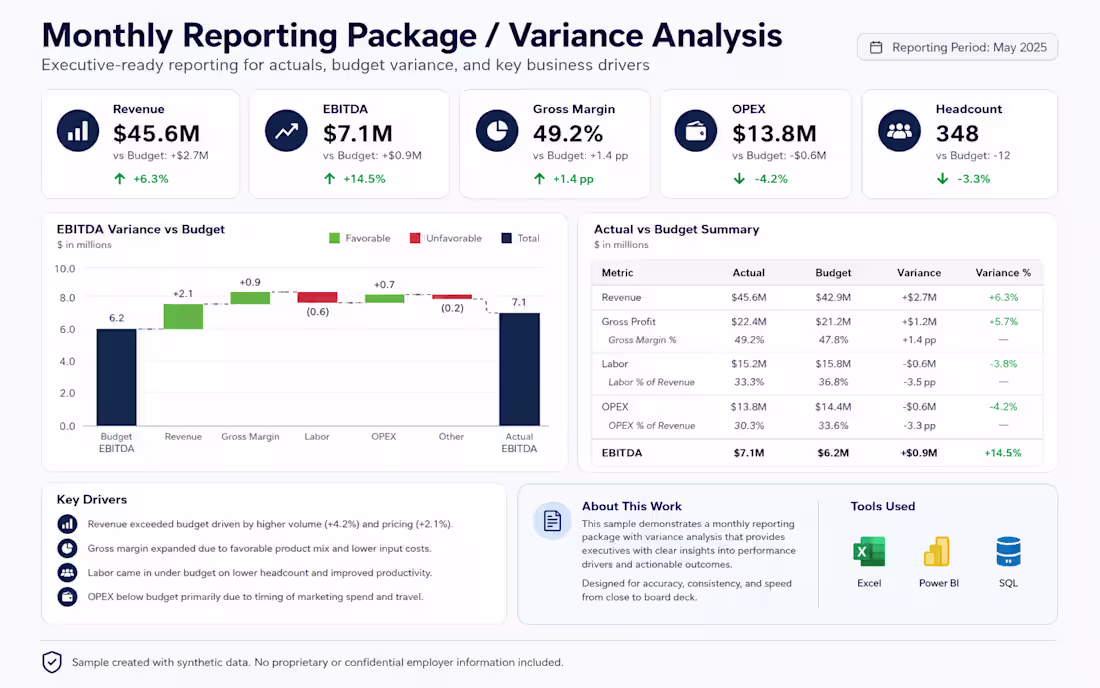Click the 348 Headcount value
This screenshot has width=1100, height=688.
957,133
